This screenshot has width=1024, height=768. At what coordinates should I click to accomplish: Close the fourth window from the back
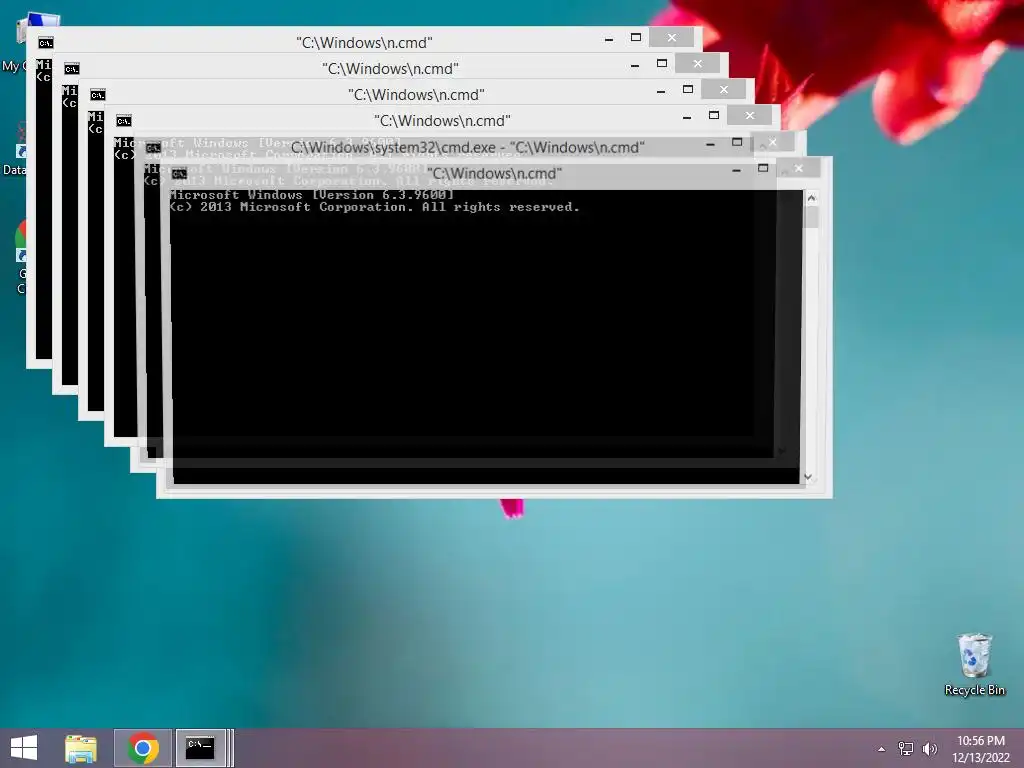click(750, 116)
